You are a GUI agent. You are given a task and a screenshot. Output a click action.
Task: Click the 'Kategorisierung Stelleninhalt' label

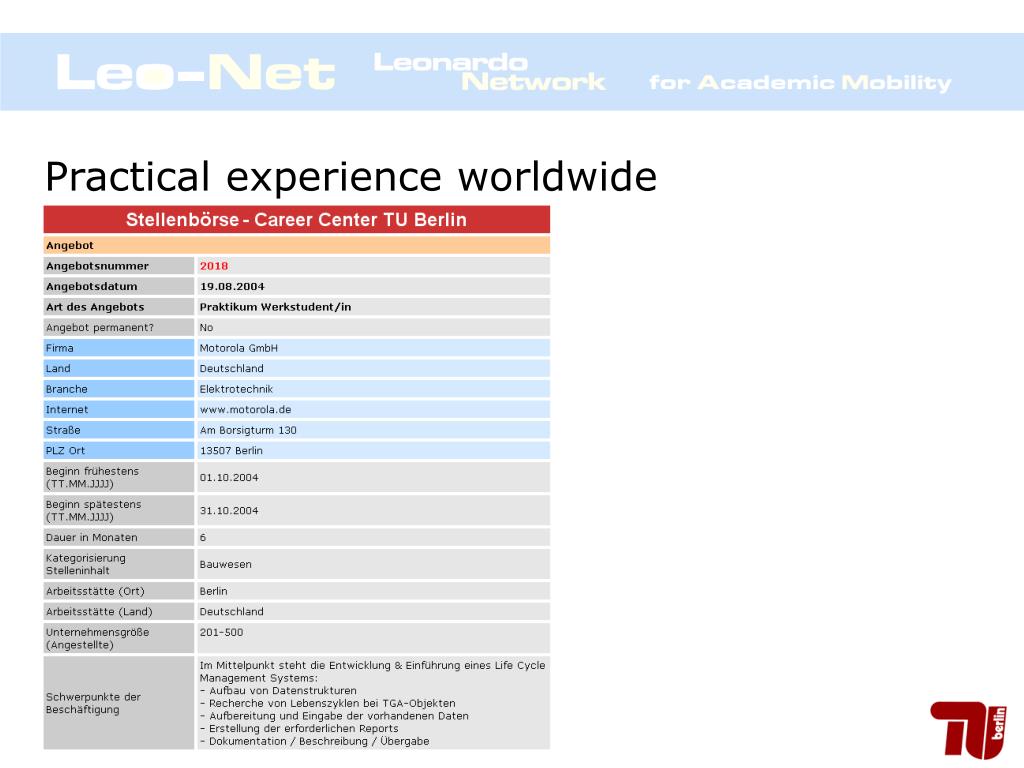pyautogui.click(x=86, y=564)
